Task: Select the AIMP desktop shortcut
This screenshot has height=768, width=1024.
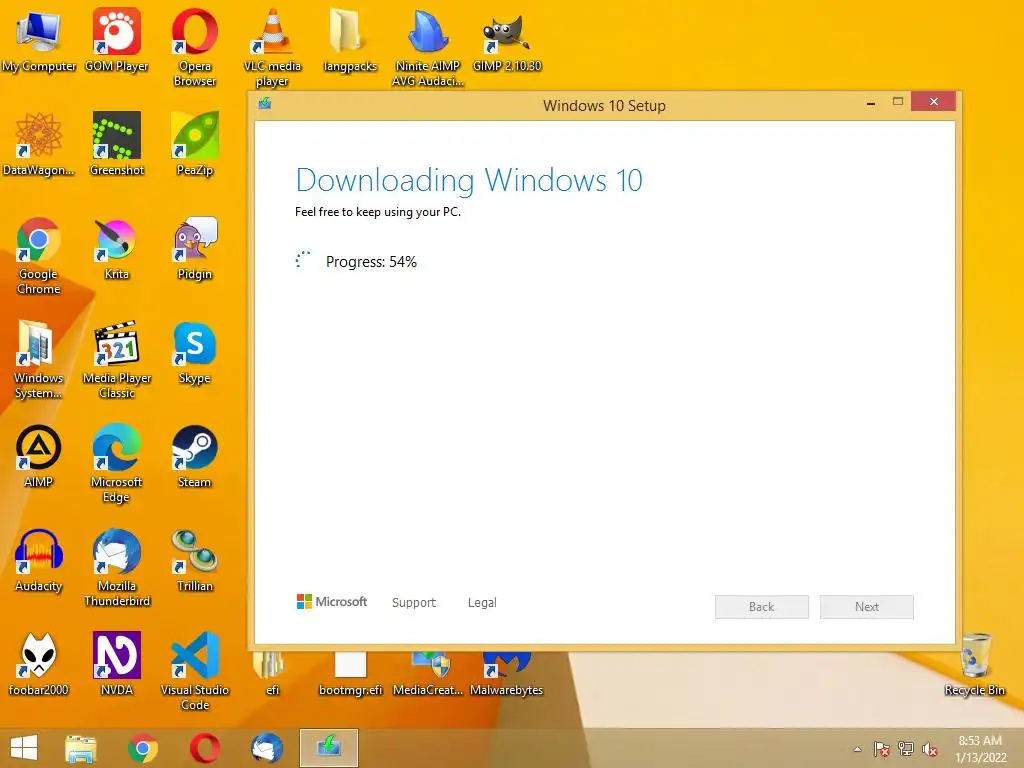Action: click(39, 456)
